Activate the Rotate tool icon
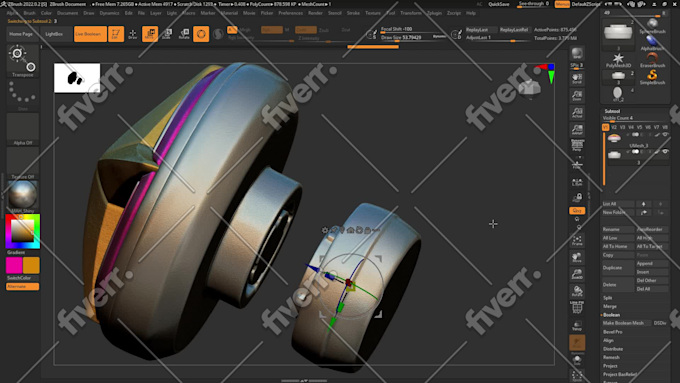This screenshot has height=383, width=680. (184, 34)
